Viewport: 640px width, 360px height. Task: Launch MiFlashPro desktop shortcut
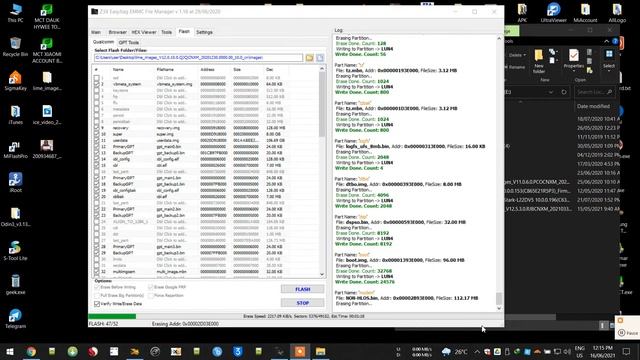16,149
